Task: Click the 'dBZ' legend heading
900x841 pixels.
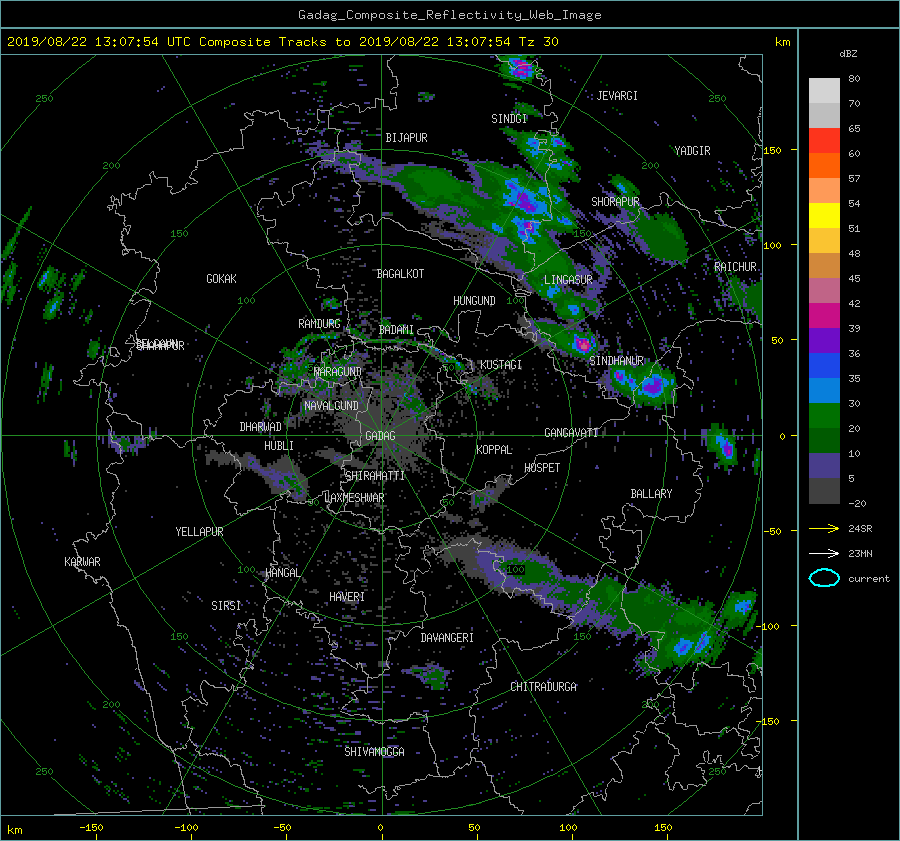Action: (x=848, y=54)
